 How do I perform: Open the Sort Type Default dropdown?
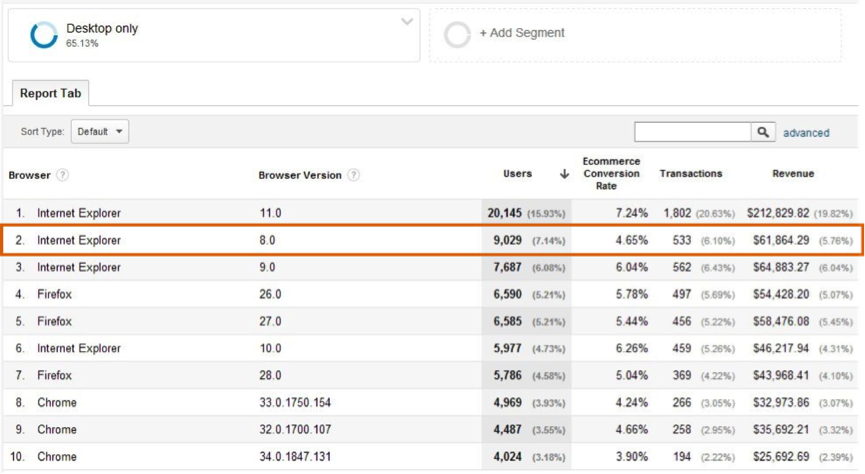tap(100, 132)
